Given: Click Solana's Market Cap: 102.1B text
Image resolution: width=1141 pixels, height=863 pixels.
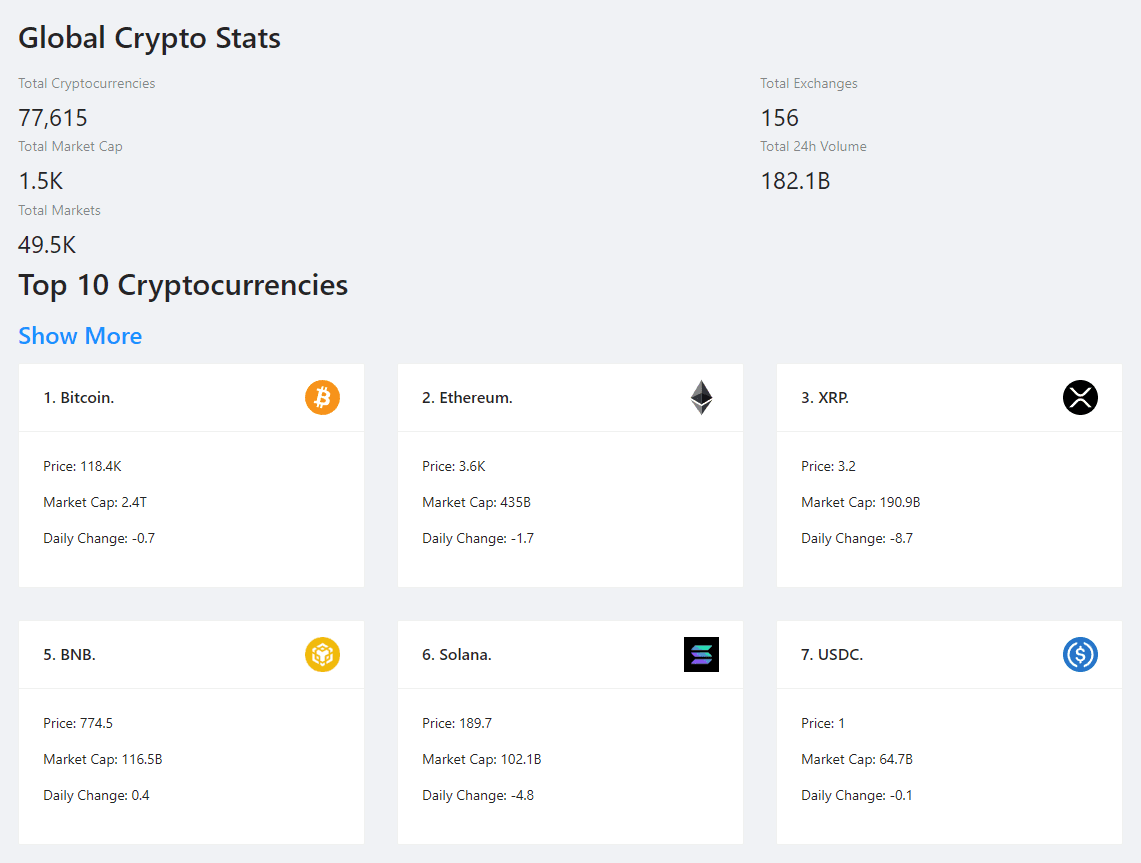Looking at the screenshot, I should click(x=482, y=759).
